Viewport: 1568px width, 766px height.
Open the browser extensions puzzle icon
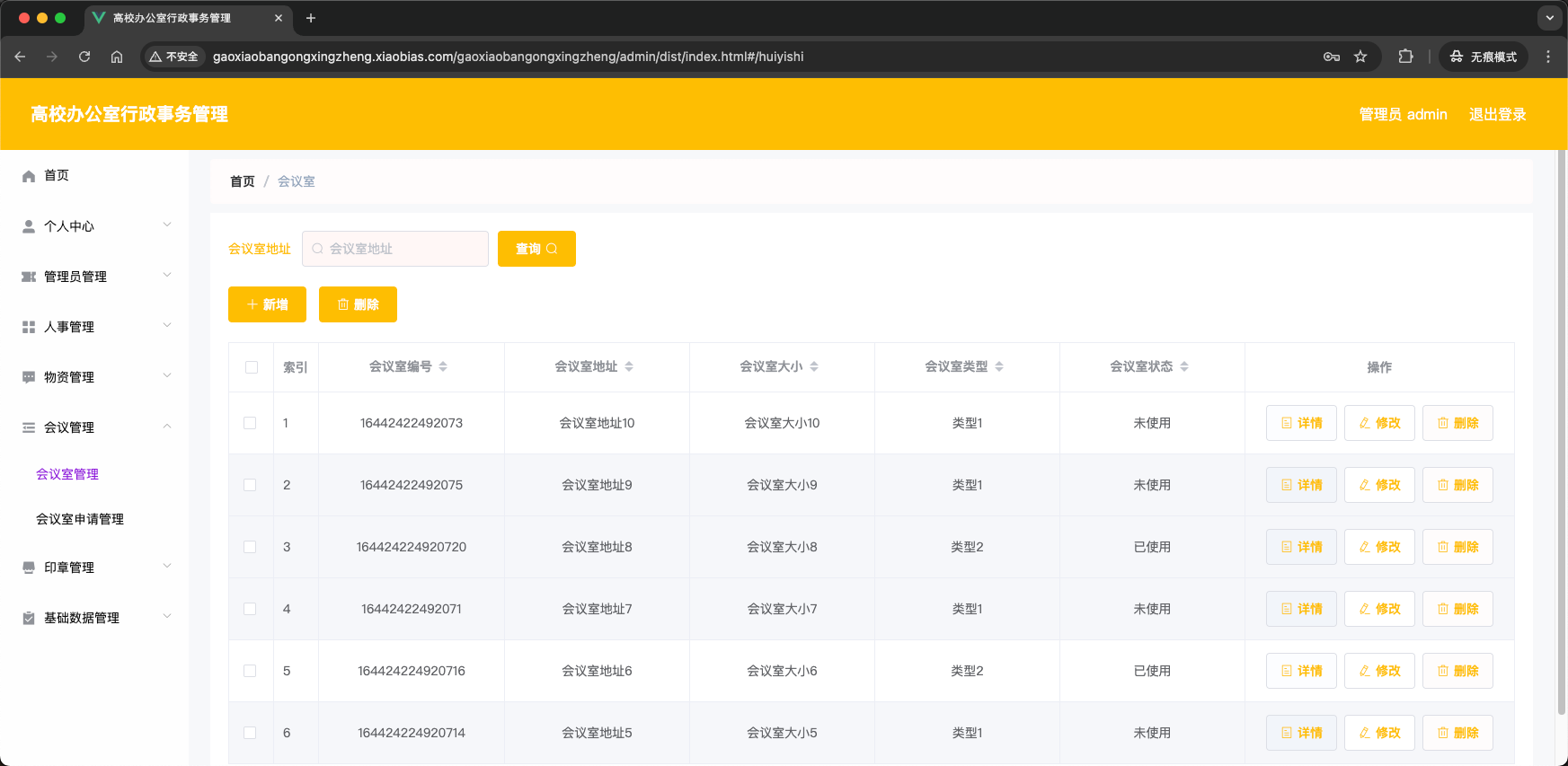pyautogui.click(x=1405, y=57)
